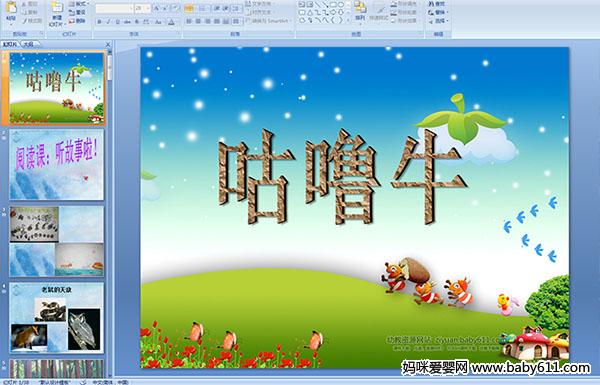The width and height of the screenshot is (600, 385).
Task: Click the font color A icon
Action: click(x=171, y=22)
